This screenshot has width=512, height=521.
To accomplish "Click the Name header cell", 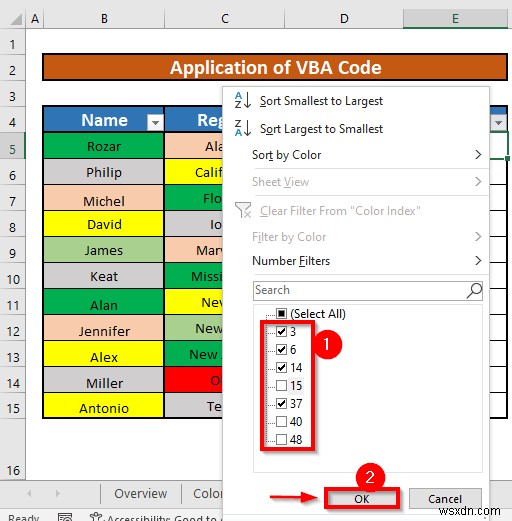I will [x=104, y=119].
